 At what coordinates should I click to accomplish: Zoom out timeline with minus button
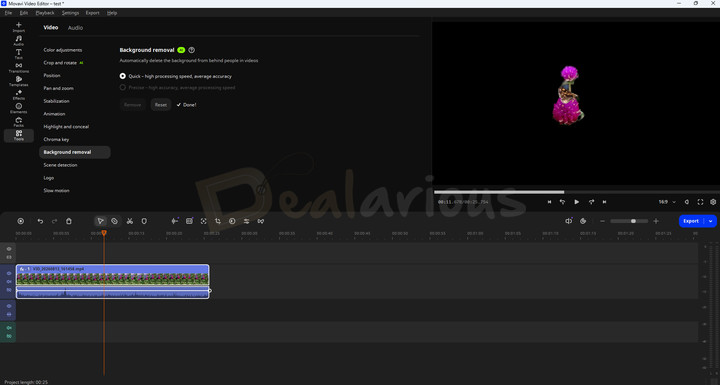[x=602, y=221]
